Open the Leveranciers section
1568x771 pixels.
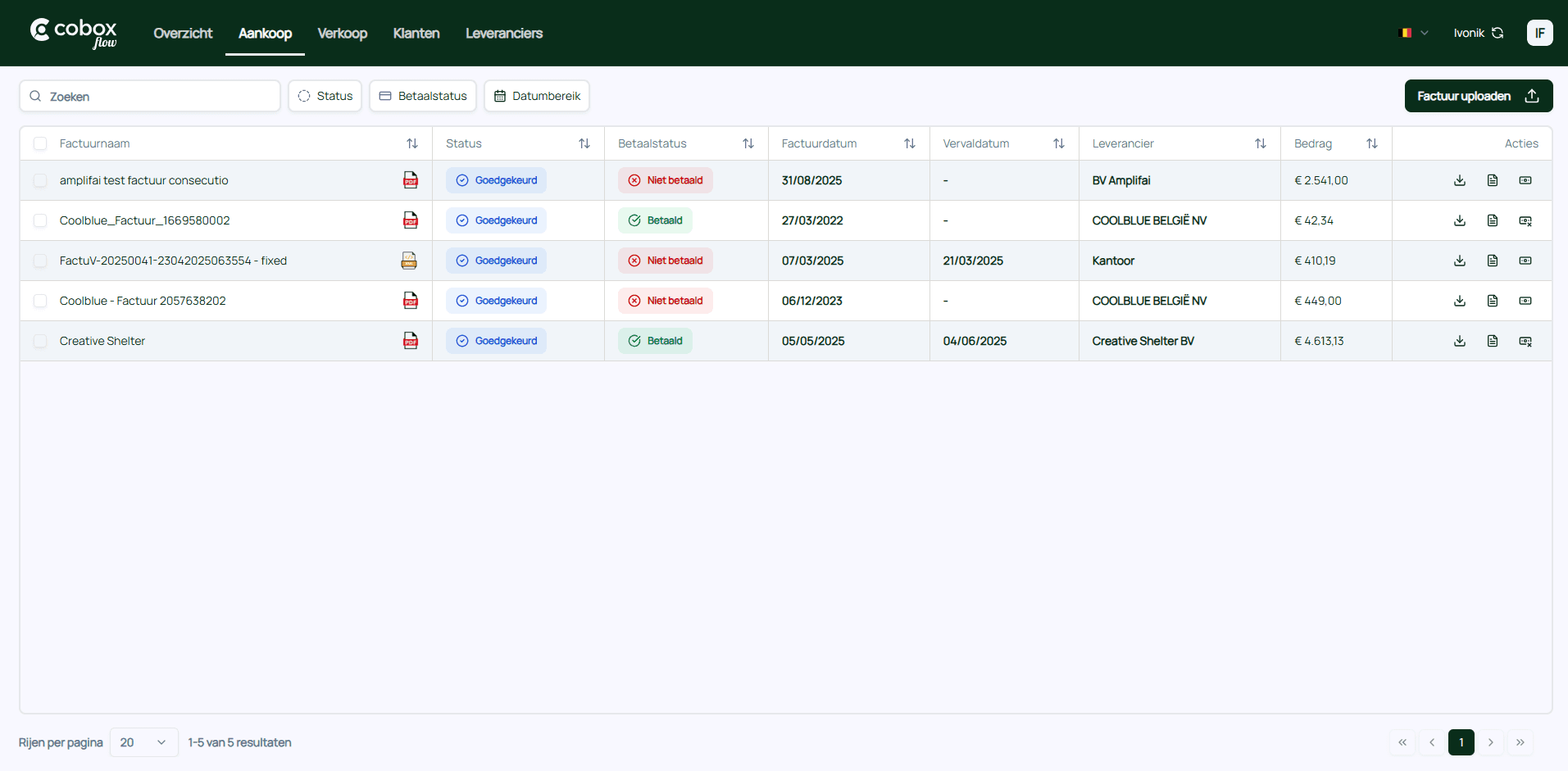click(504, 33)
